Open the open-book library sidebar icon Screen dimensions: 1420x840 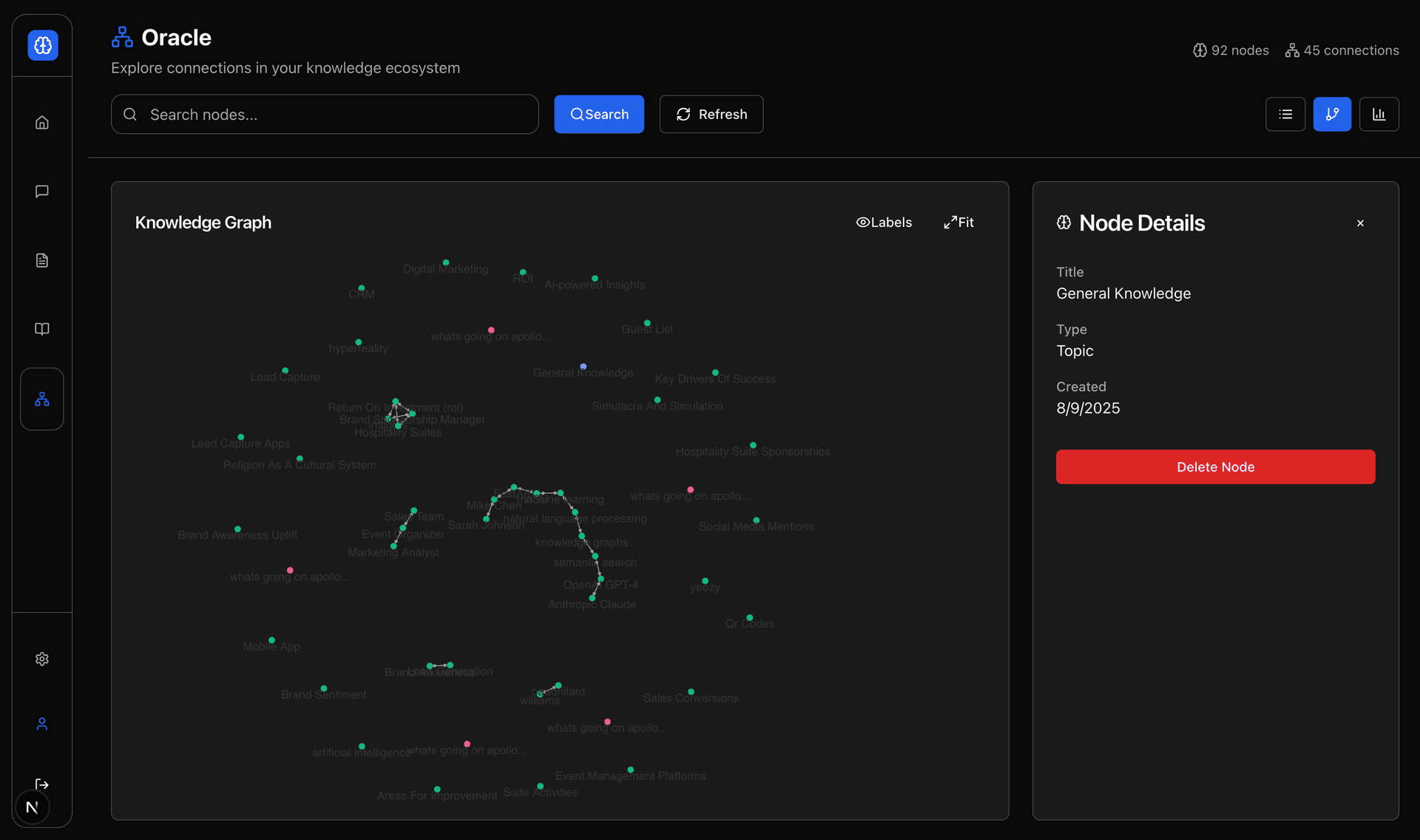42,329
